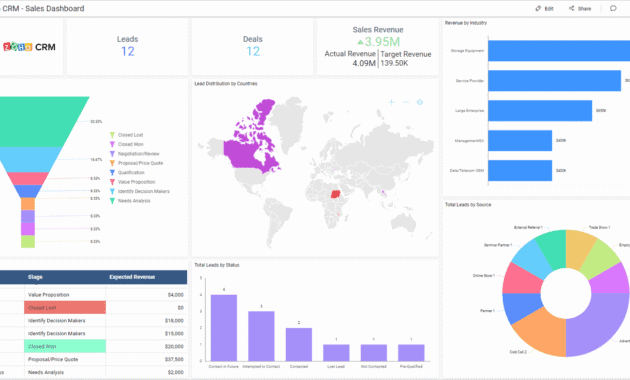This screenshot has height=380, width=630.
Task: Toggle Closed Lost funnel legend icon
Action: [x=112, y=135]
